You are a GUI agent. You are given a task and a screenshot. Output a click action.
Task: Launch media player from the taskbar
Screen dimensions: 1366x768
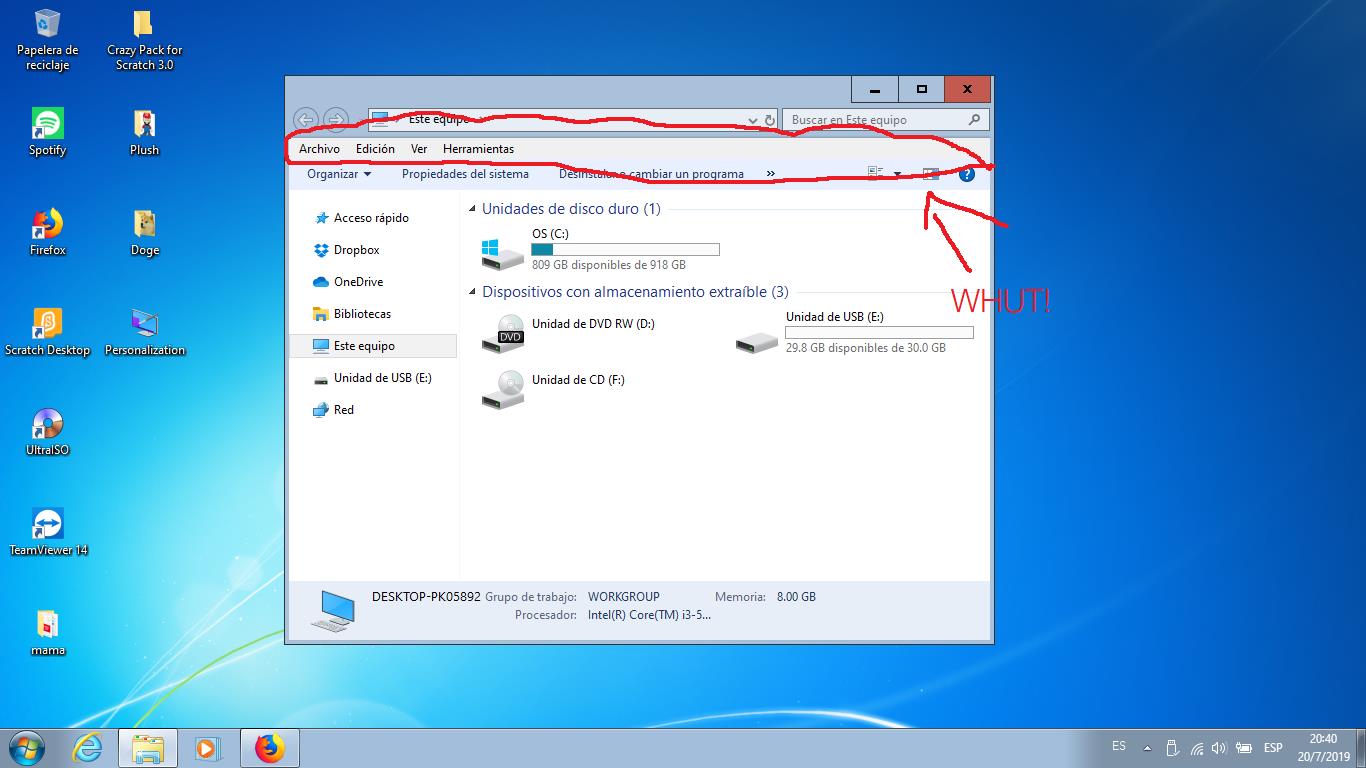tap(208, 747)
